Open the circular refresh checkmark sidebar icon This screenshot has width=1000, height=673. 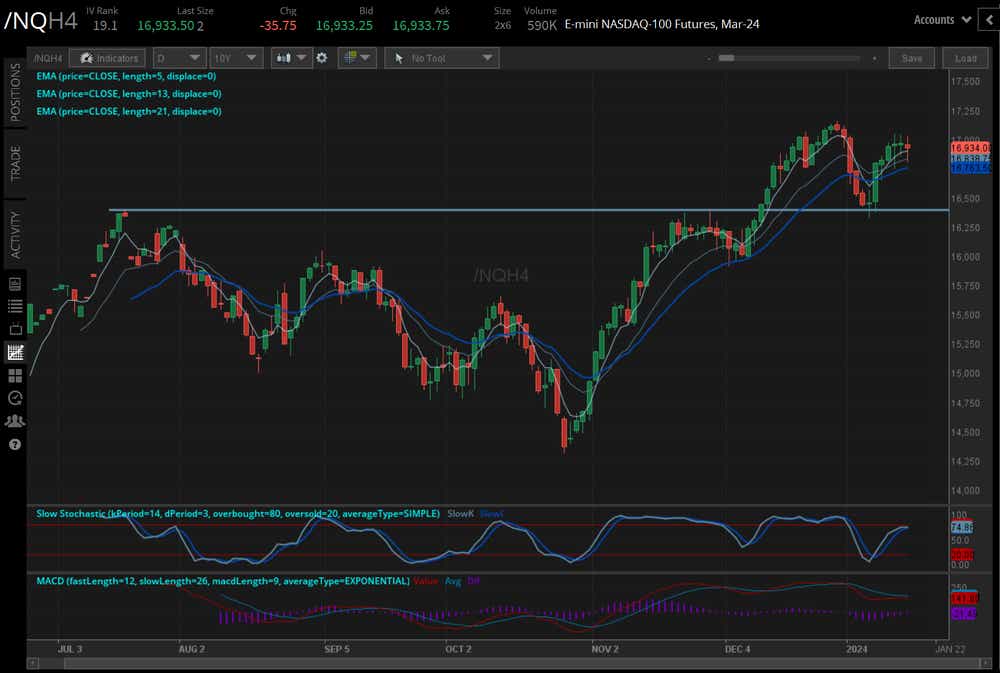[15, 398]
